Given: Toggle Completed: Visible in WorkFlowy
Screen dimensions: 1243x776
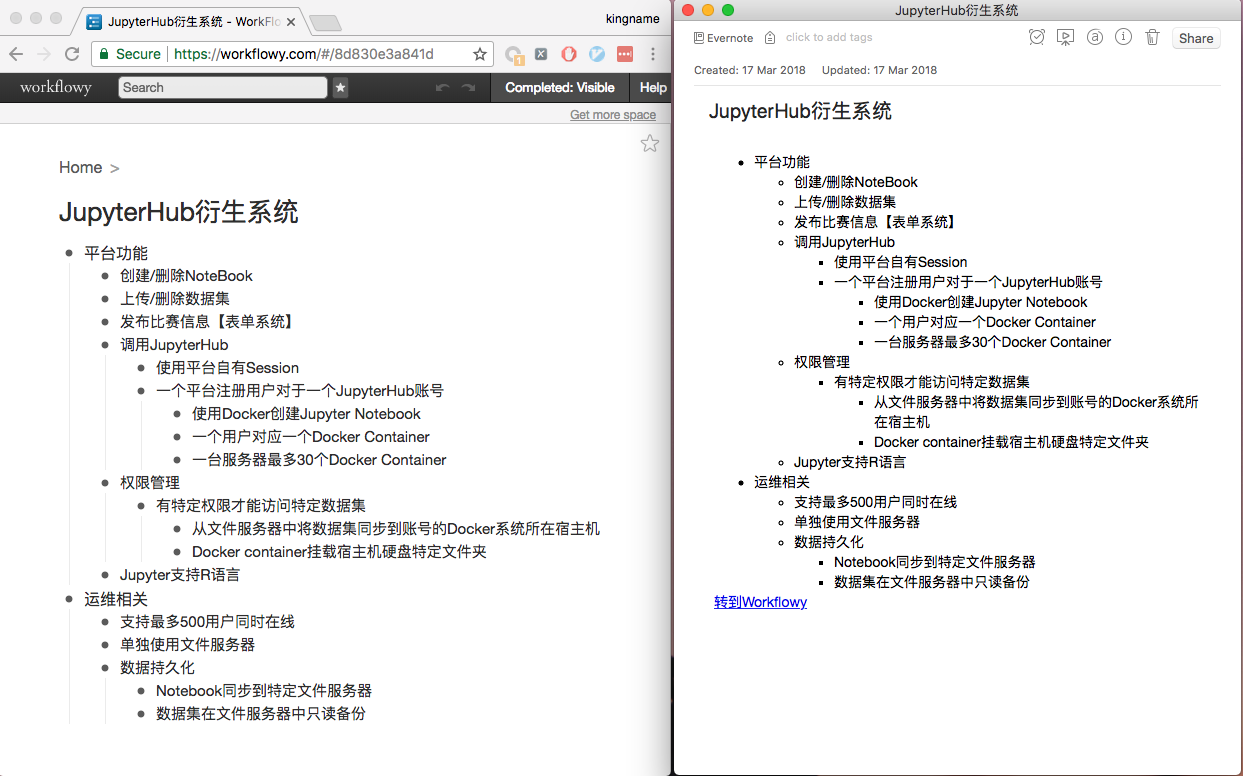Looking at the screenshot, I should (560, 88).
